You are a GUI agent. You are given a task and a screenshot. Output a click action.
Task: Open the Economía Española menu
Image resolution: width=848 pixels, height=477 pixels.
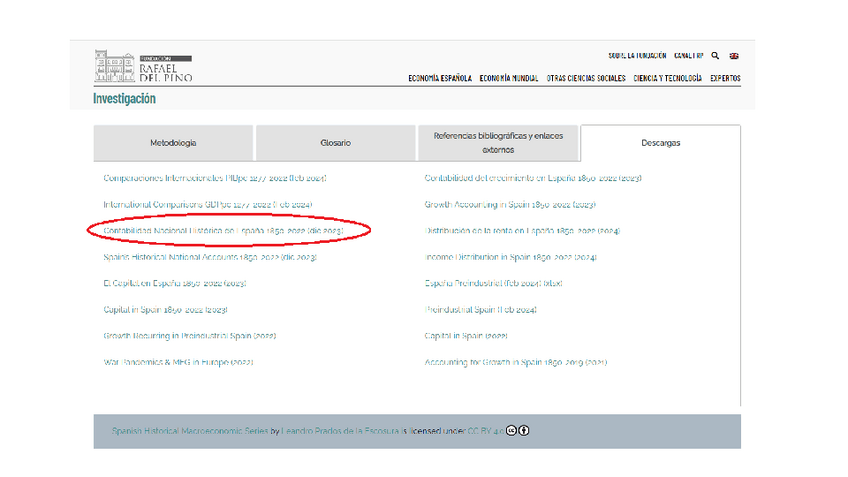[440, 78]
